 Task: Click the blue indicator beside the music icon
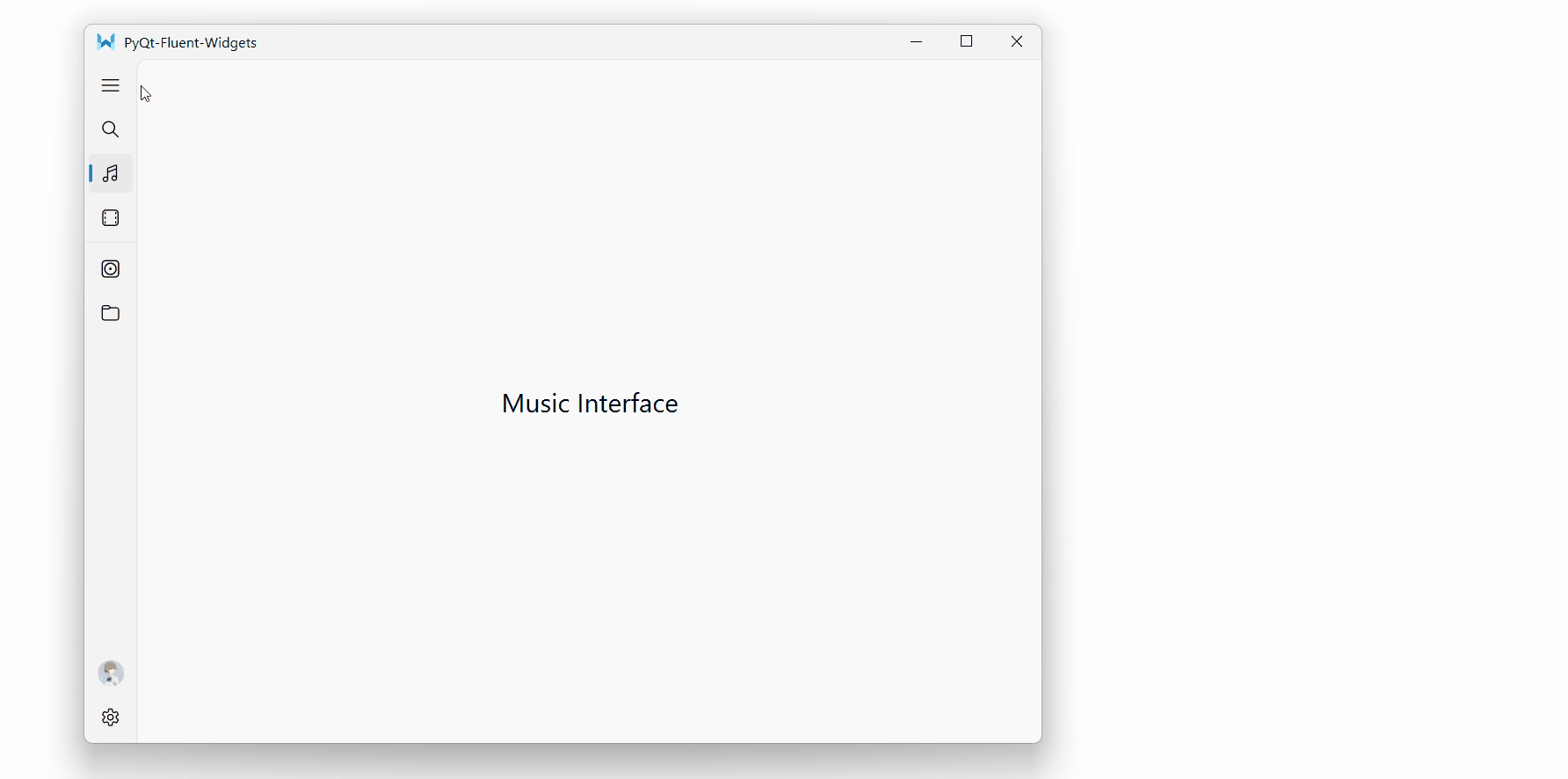91,174
